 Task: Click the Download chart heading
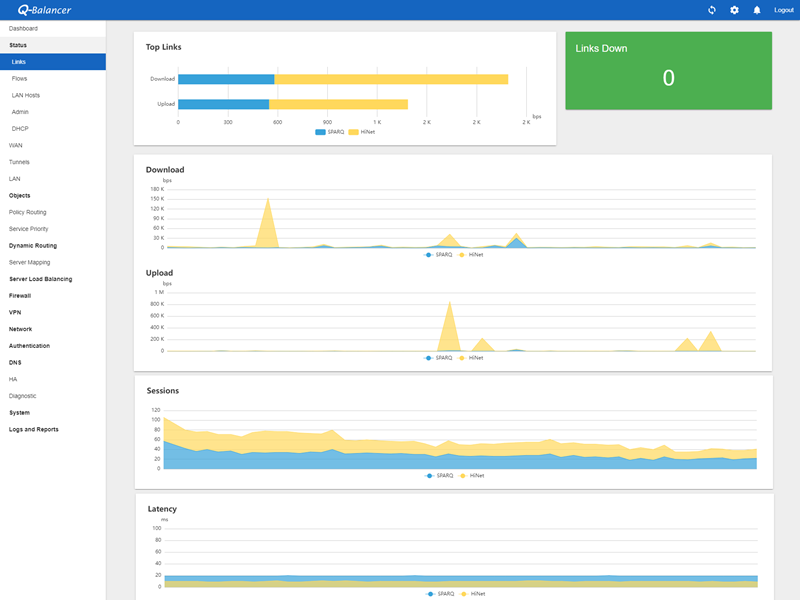(x=165, y=170)
